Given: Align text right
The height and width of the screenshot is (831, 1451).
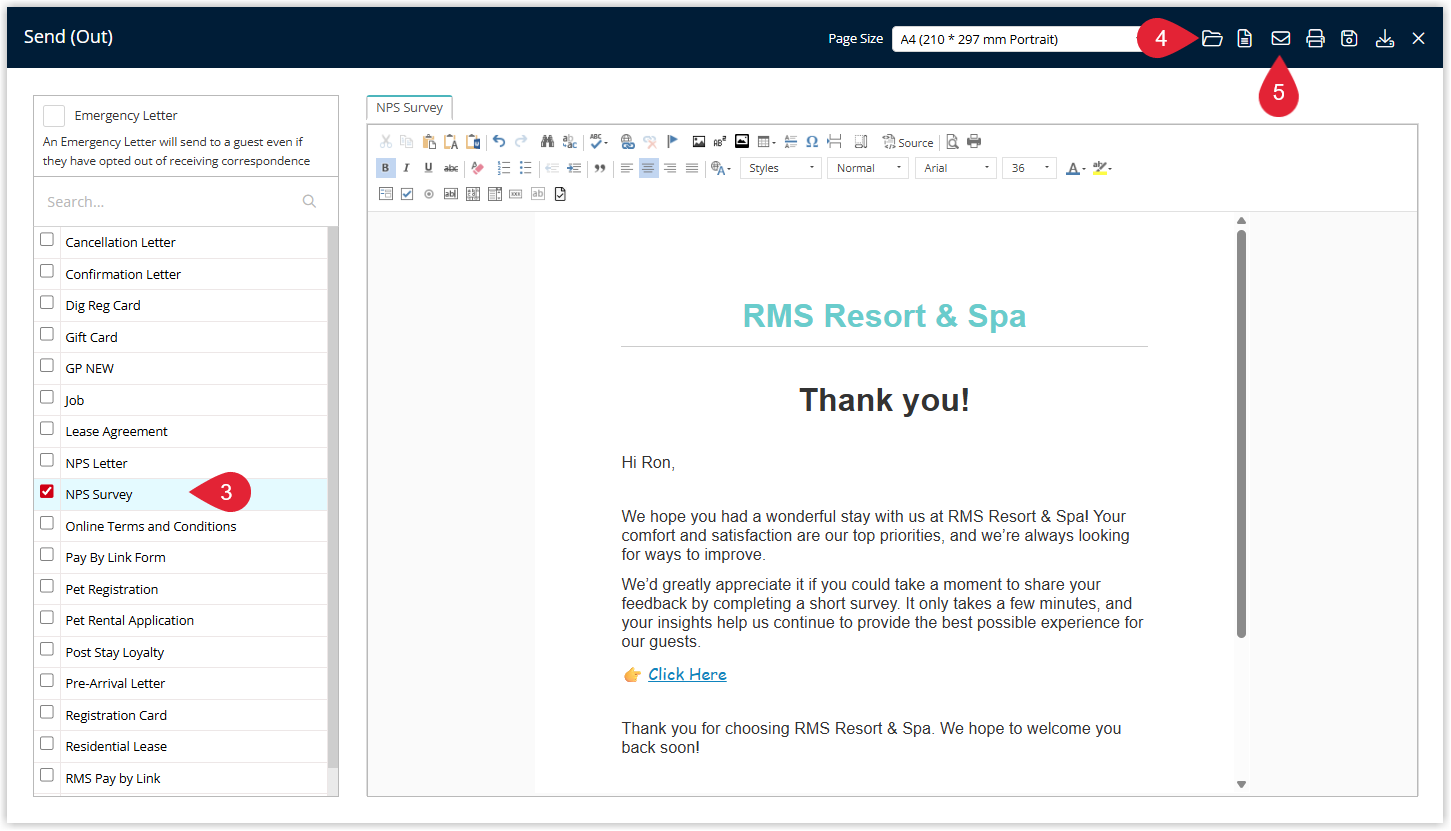Looking at the screenshot, I should tap(670, 168).
